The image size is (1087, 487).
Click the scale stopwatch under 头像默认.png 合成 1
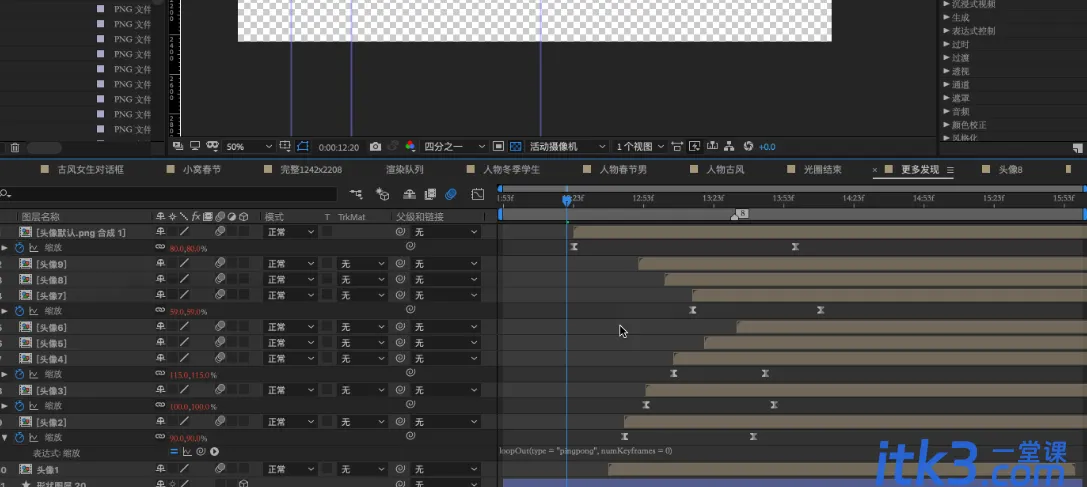coord(19,248)
